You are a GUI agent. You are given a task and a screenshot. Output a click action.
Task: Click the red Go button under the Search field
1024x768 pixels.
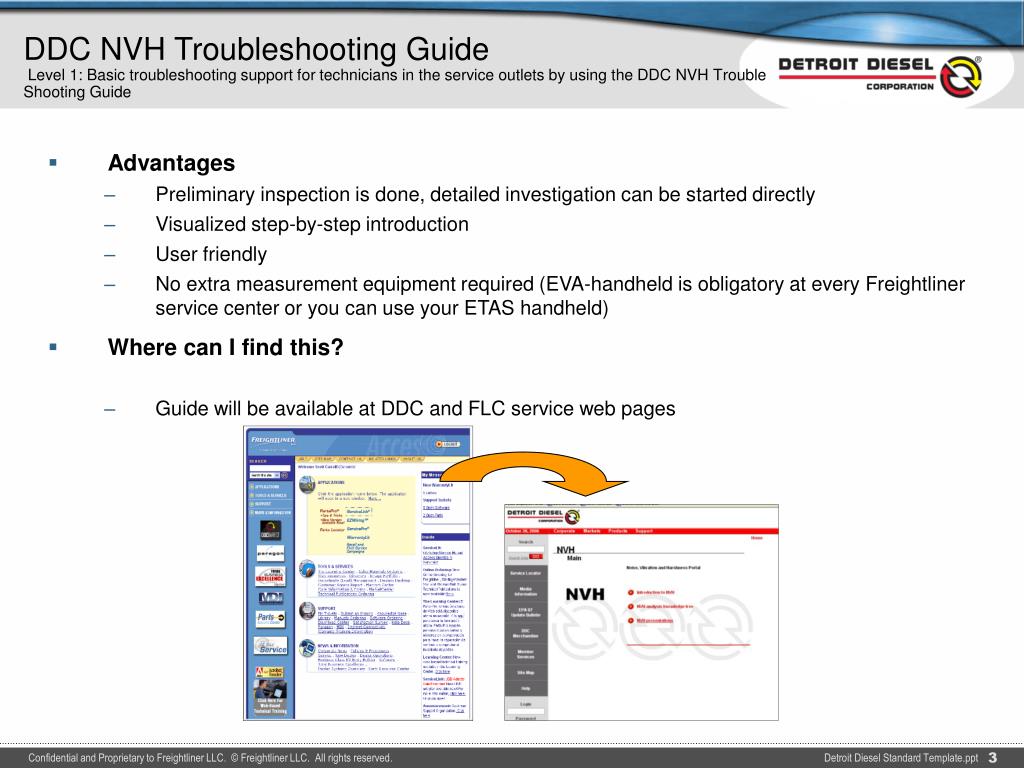536,556
